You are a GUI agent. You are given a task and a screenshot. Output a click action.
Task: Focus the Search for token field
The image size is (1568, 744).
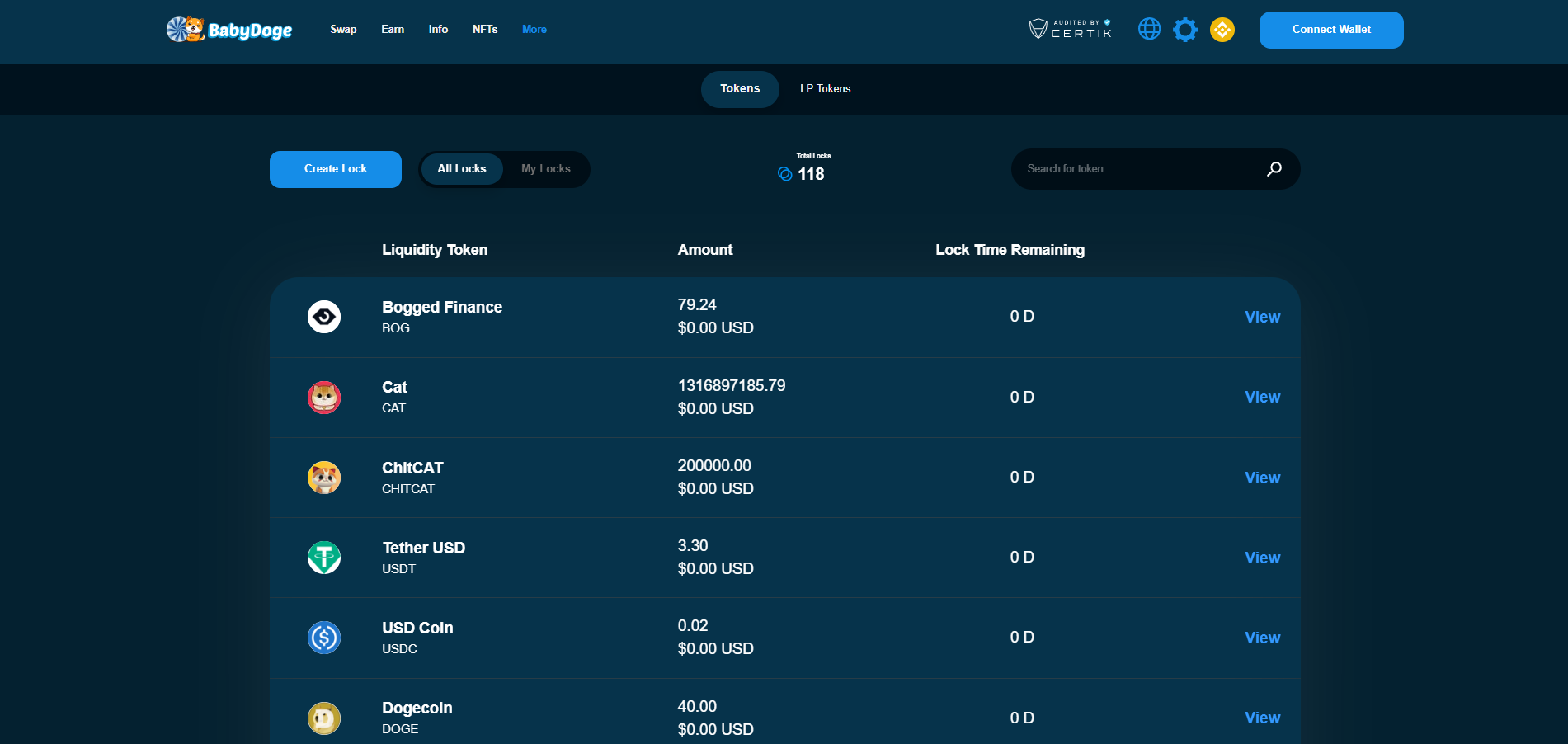click(x=1156, y=169)
